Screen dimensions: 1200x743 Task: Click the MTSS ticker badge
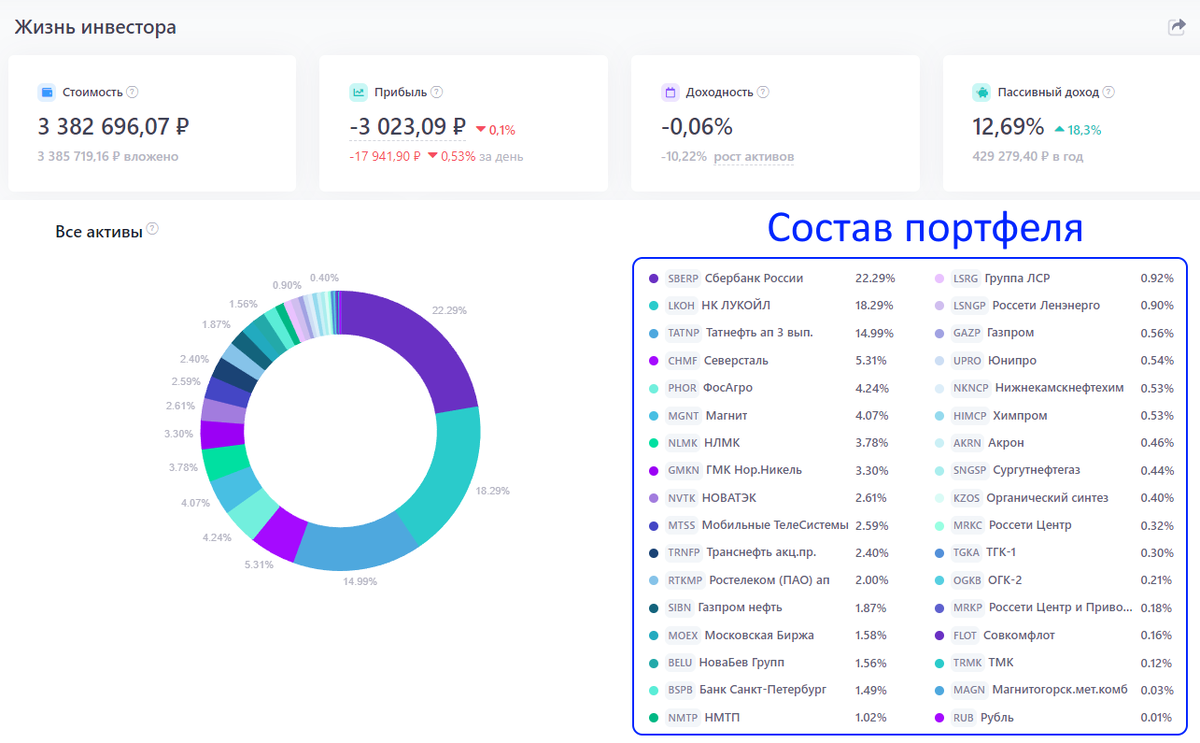(681, 526)
